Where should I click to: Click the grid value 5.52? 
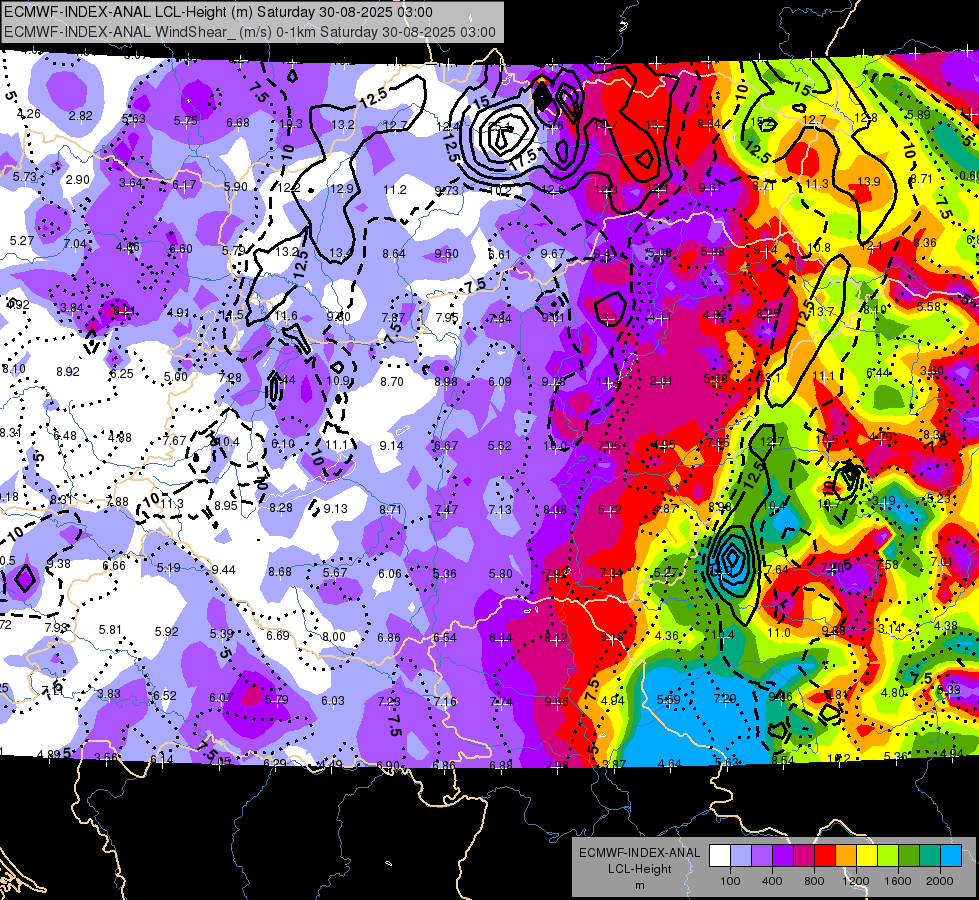point(499,445)
